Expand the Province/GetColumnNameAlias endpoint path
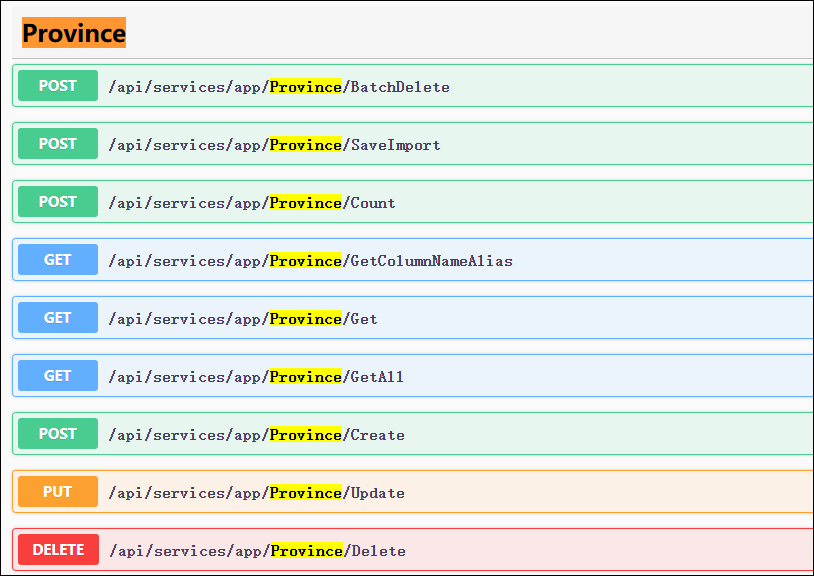The height and width of the screenshot is (576, 814). (x=310, y=261)
